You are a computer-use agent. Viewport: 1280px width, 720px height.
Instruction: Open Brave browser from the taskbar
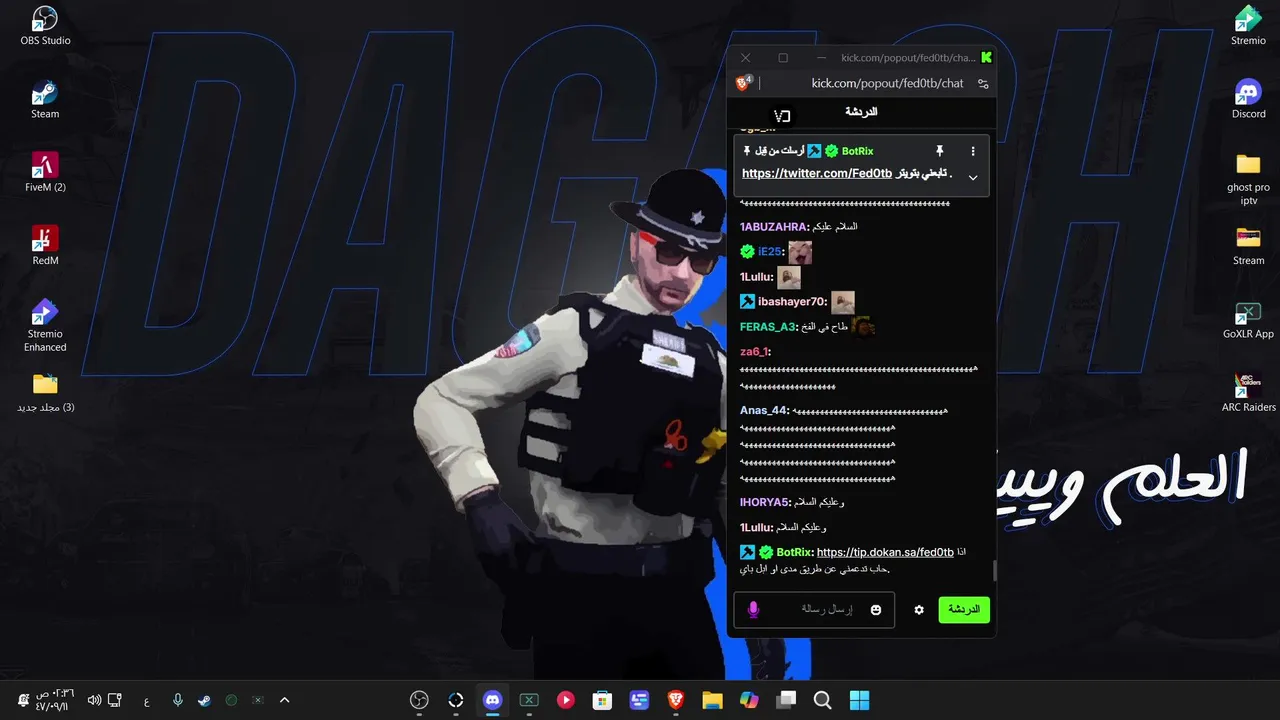(676, 700)
